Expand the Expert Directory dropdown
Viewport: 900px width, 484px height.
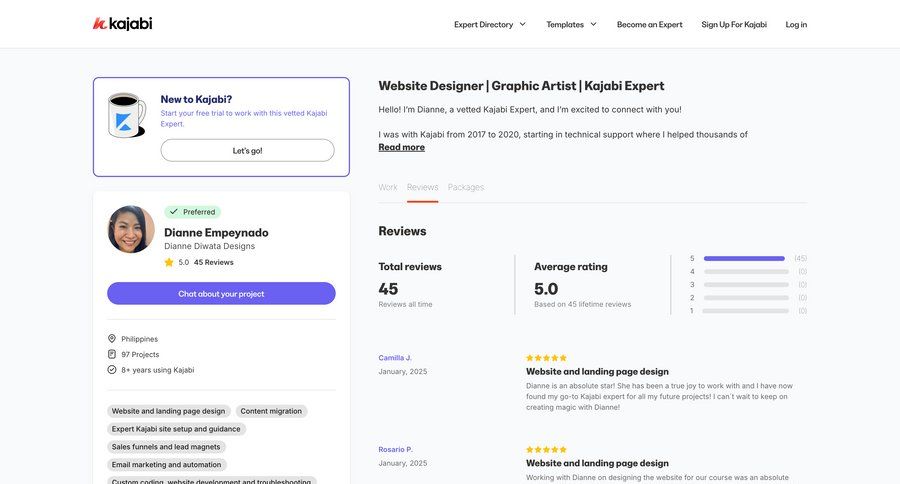(x=490, y=25)
